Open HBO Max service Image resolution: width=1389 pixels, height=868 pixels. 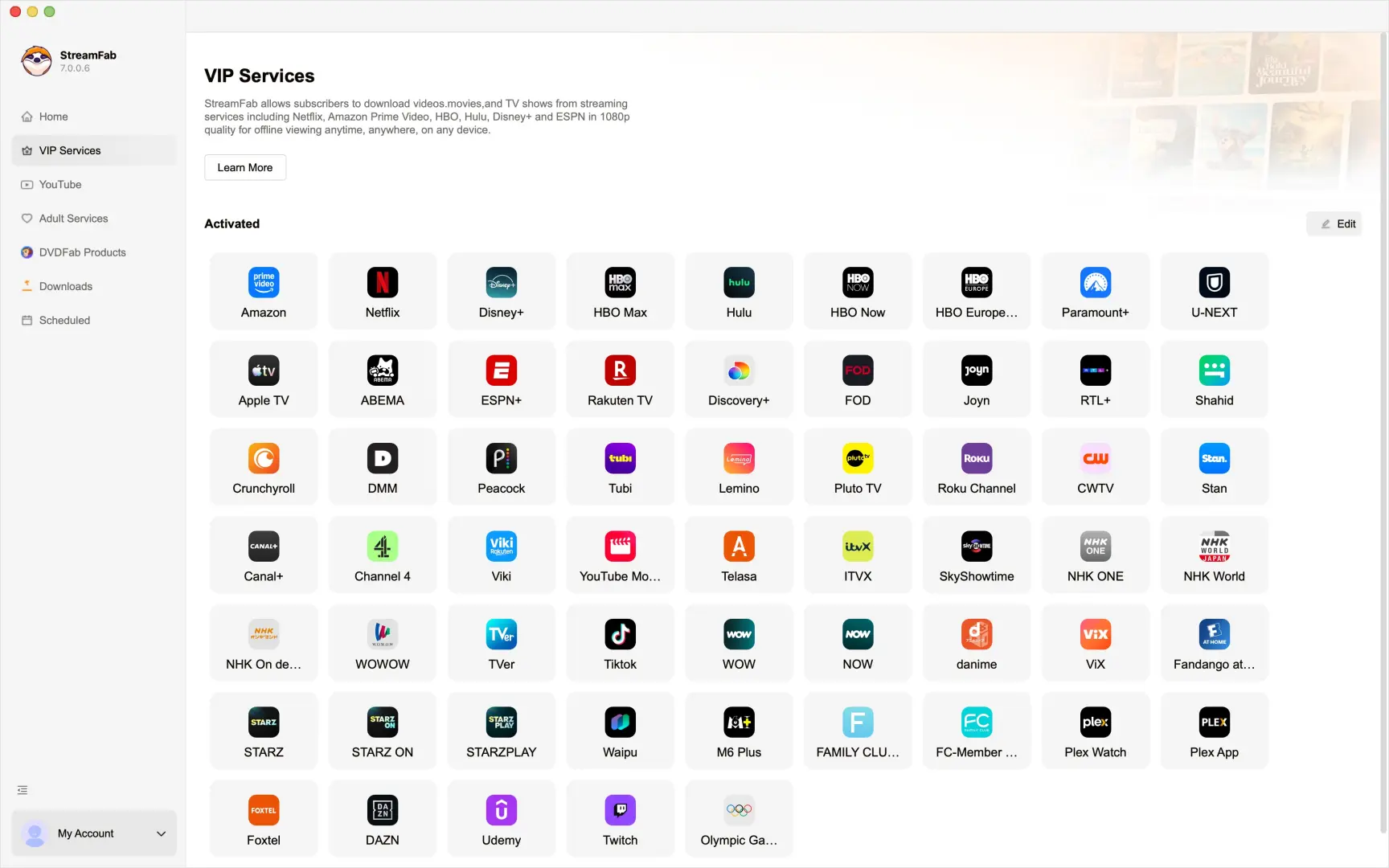[x=620, y=292]
